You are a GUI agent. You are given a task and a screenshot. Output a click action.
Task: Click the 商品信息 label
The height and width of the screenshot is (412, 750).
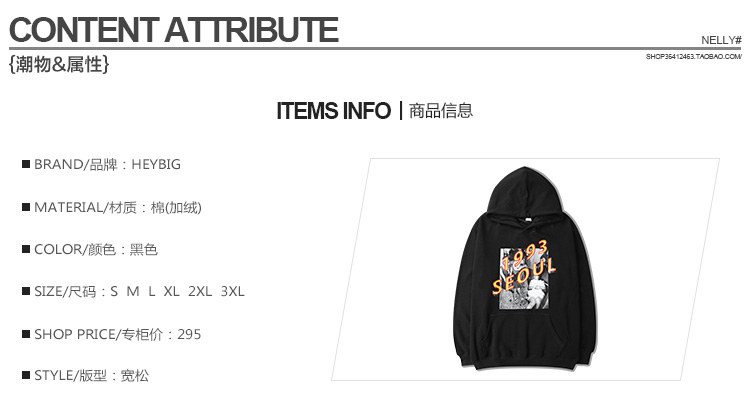tap(441, 111)
